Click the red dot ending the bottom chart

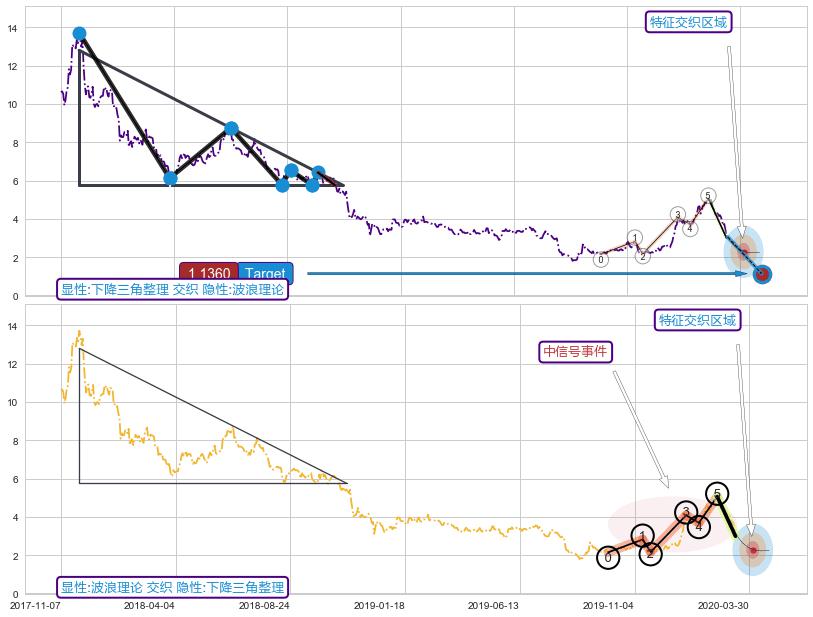coord(753,550)
